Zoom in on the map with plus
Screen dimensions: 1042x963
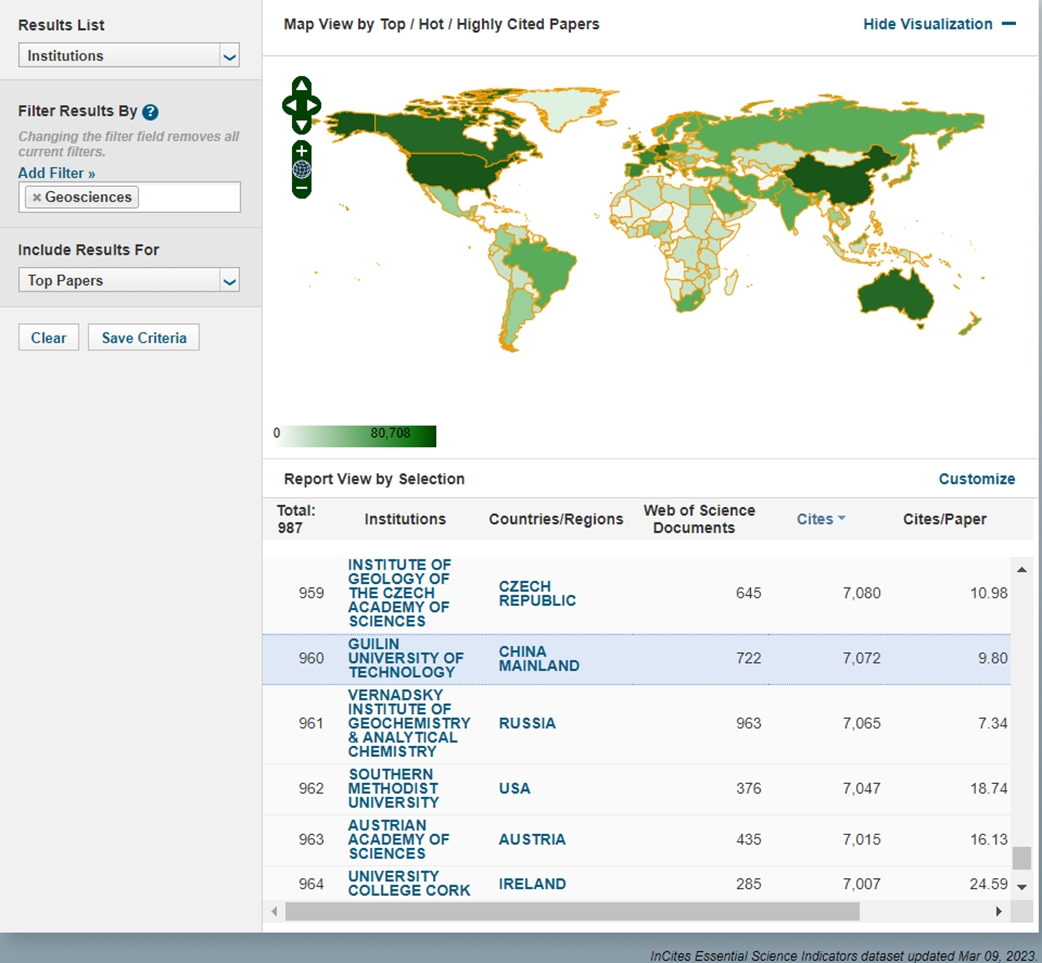pos(301,151)
